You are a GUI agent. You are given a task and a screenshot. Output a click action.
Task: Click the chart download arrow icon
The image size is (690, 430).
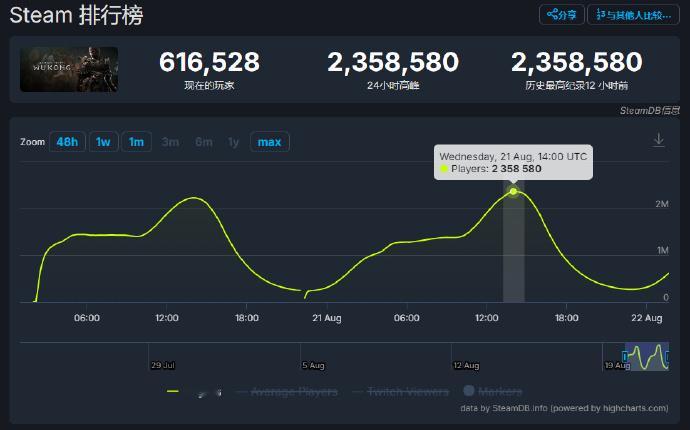(658, 140)
